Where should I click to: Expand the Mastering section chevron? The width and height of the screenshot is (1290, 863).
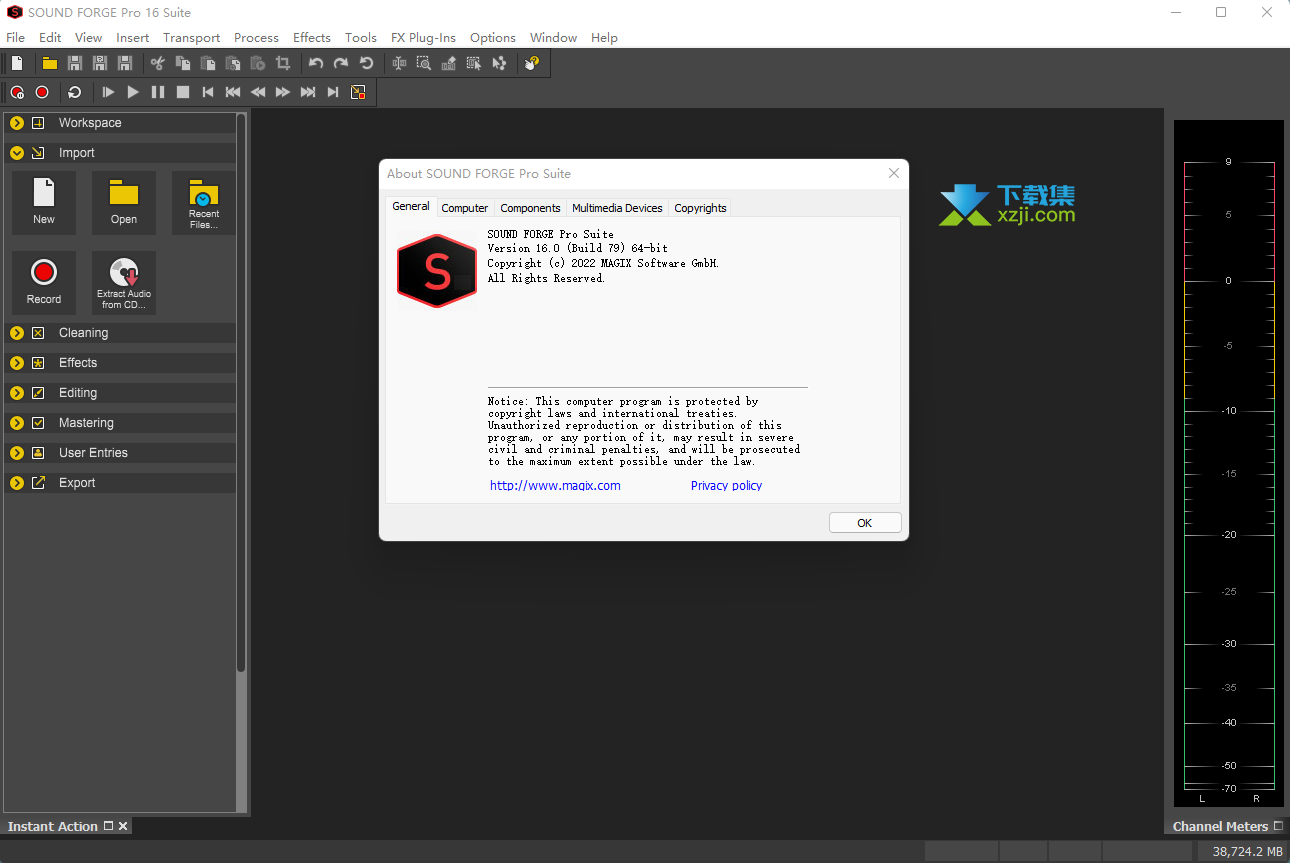pos(17,423)
